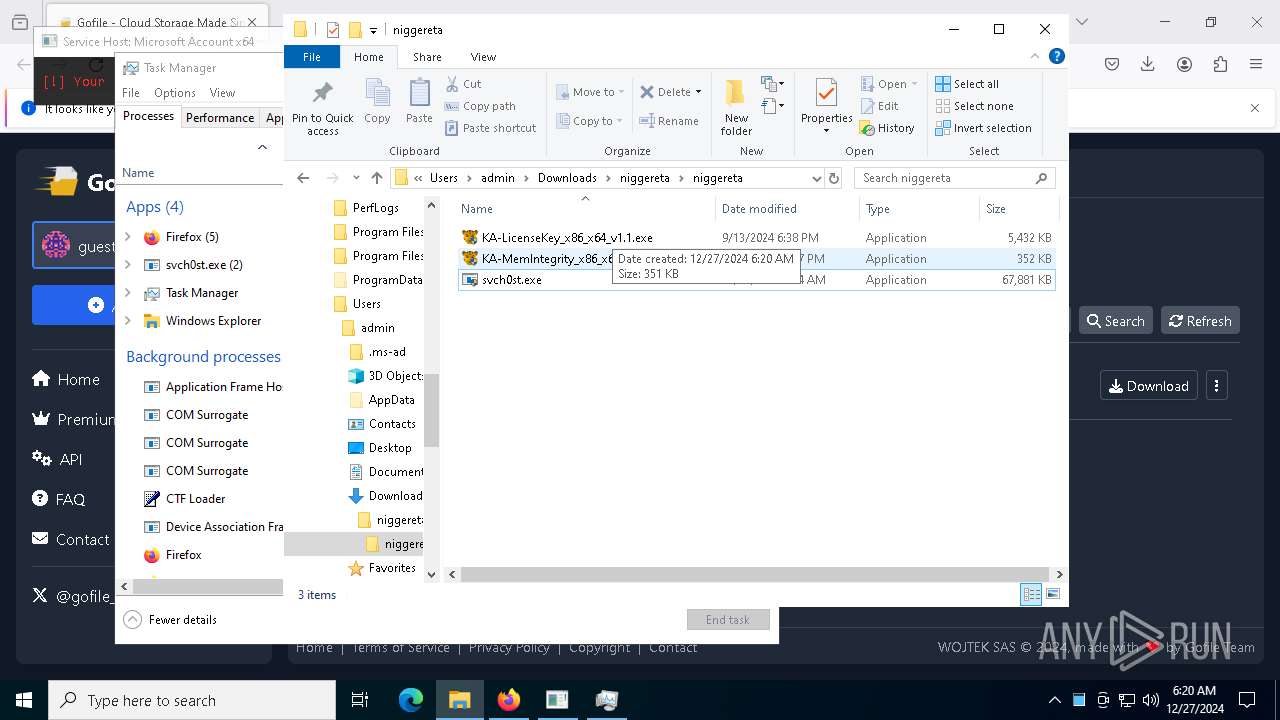Open file History from ribbon
Image resolution: width=1280 pixels, height=720 pixels.
click(886, 128)
